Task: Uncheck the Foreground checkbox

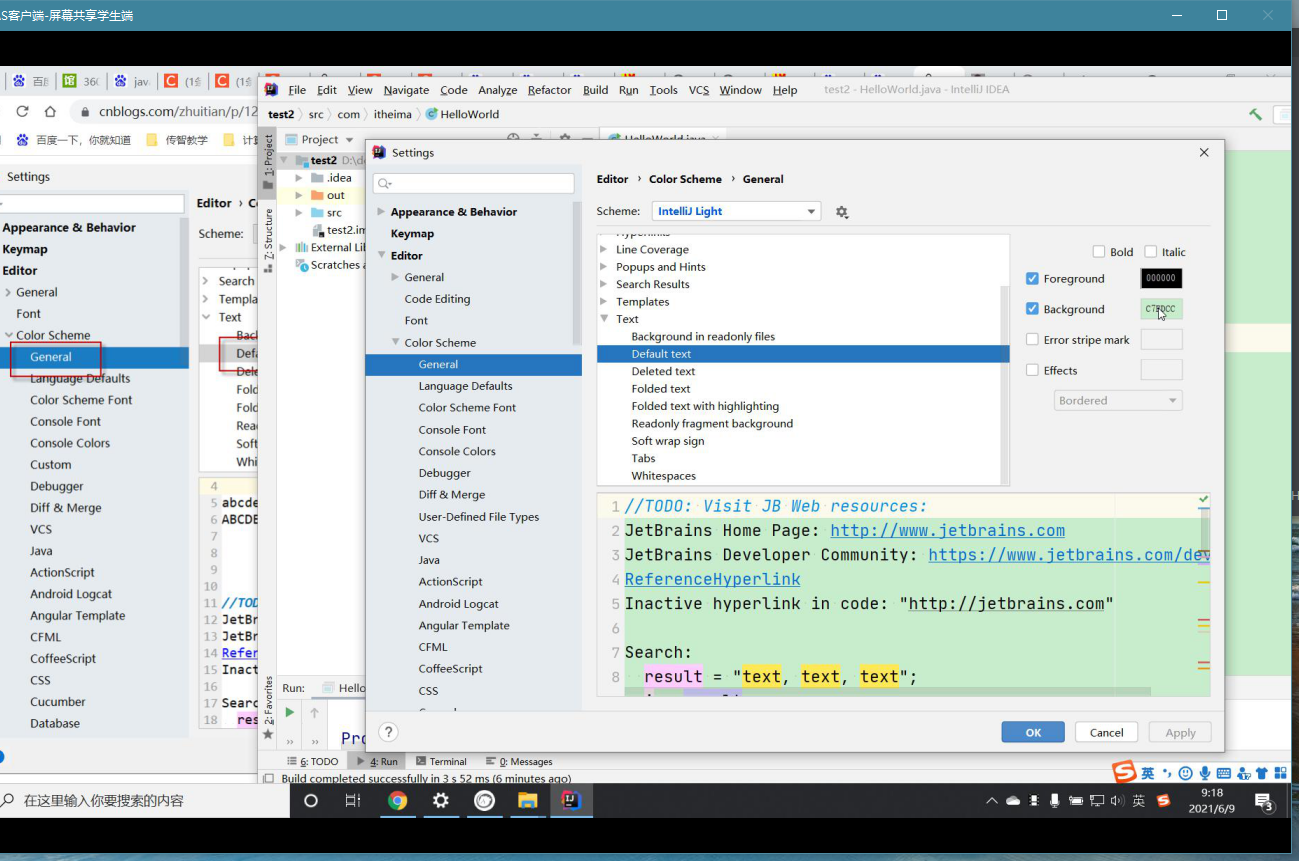Action: click(1033, 278)
